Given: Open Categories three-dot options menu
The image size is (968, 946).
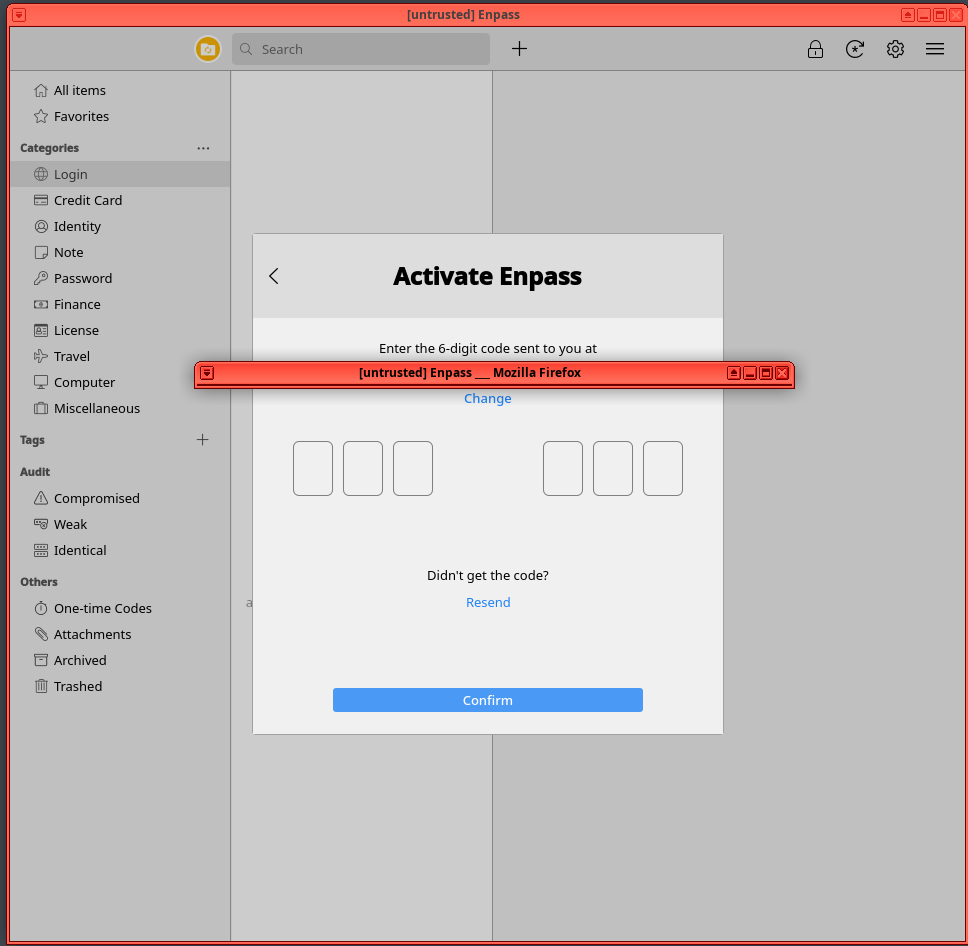Looking at the screenshot, I should (x=203, y=148).
